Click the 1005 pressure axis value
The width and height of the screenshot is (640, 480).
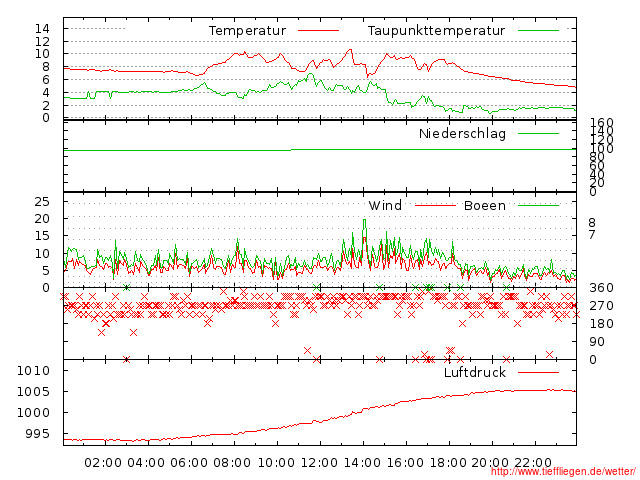[x=33, y=392]
